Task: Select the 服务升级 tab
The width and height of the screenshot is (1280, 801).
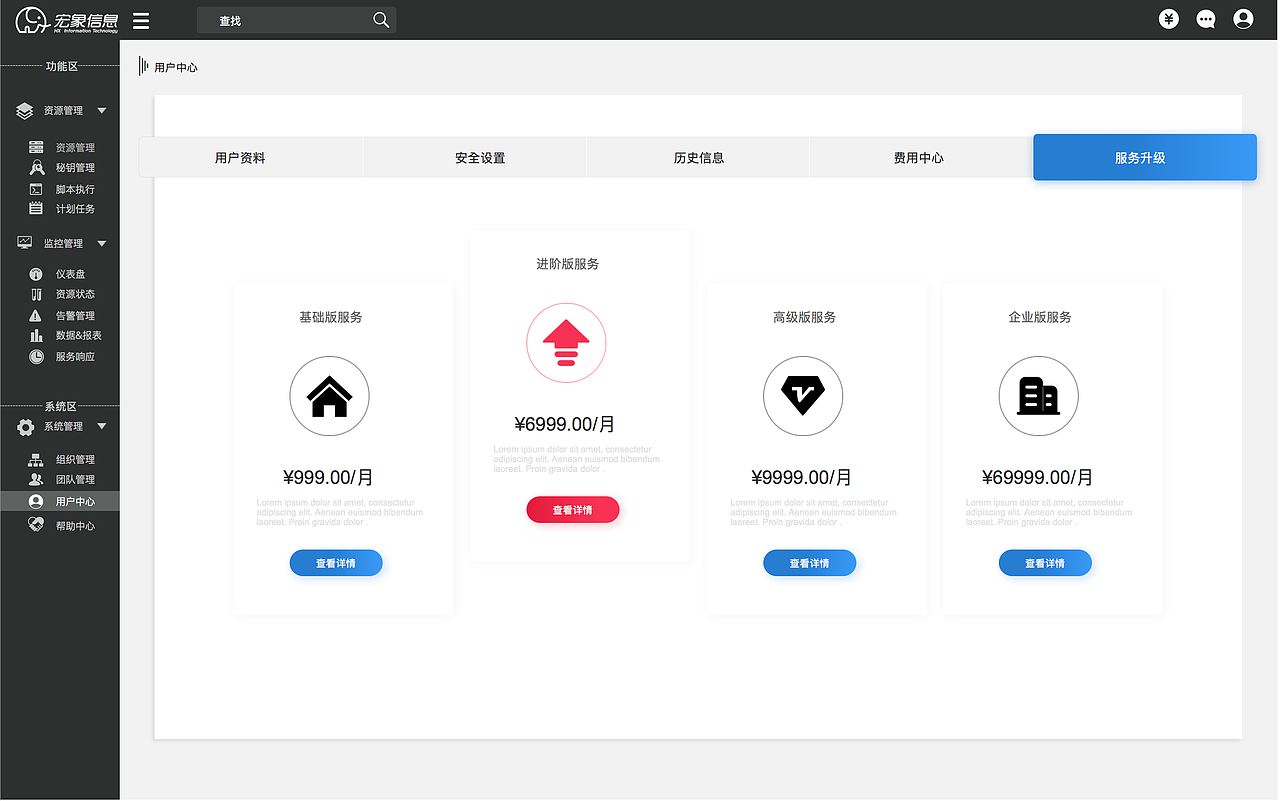Action: coord(1145,157)
